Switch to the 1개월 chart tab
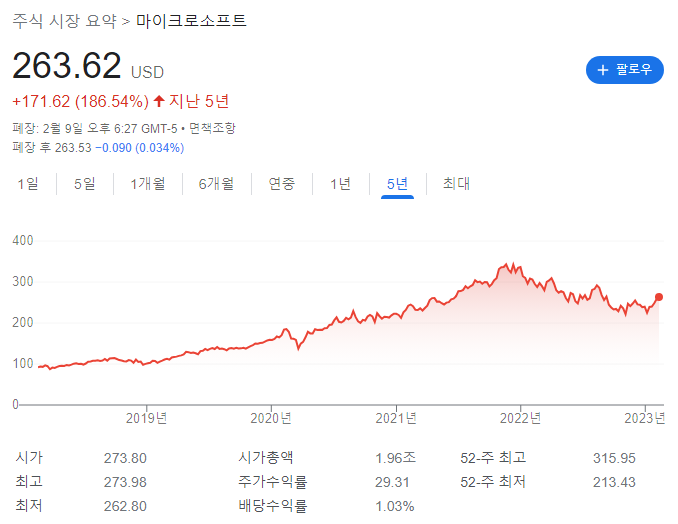Viewport: 678px width, 524px height. 148,184
